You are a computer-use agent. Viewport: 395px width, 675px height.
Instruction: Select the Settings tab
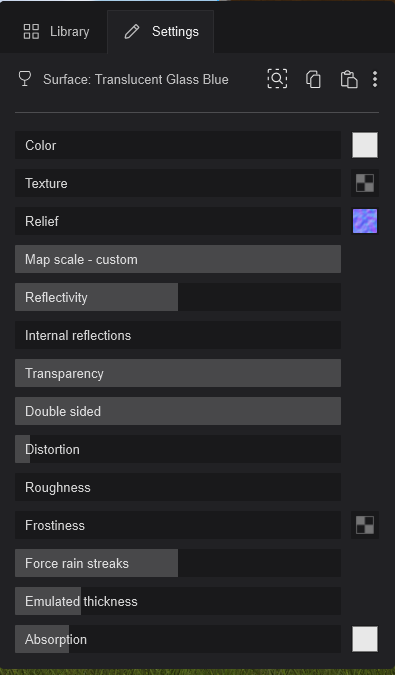(x=160, y=31)
